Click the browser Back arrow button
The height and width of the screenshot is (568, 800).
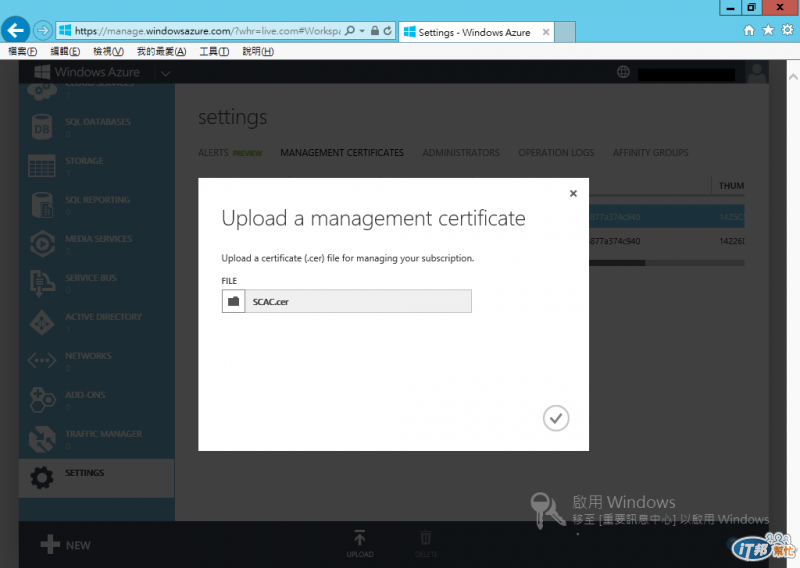pyautogui.click(x=16, y=31)
